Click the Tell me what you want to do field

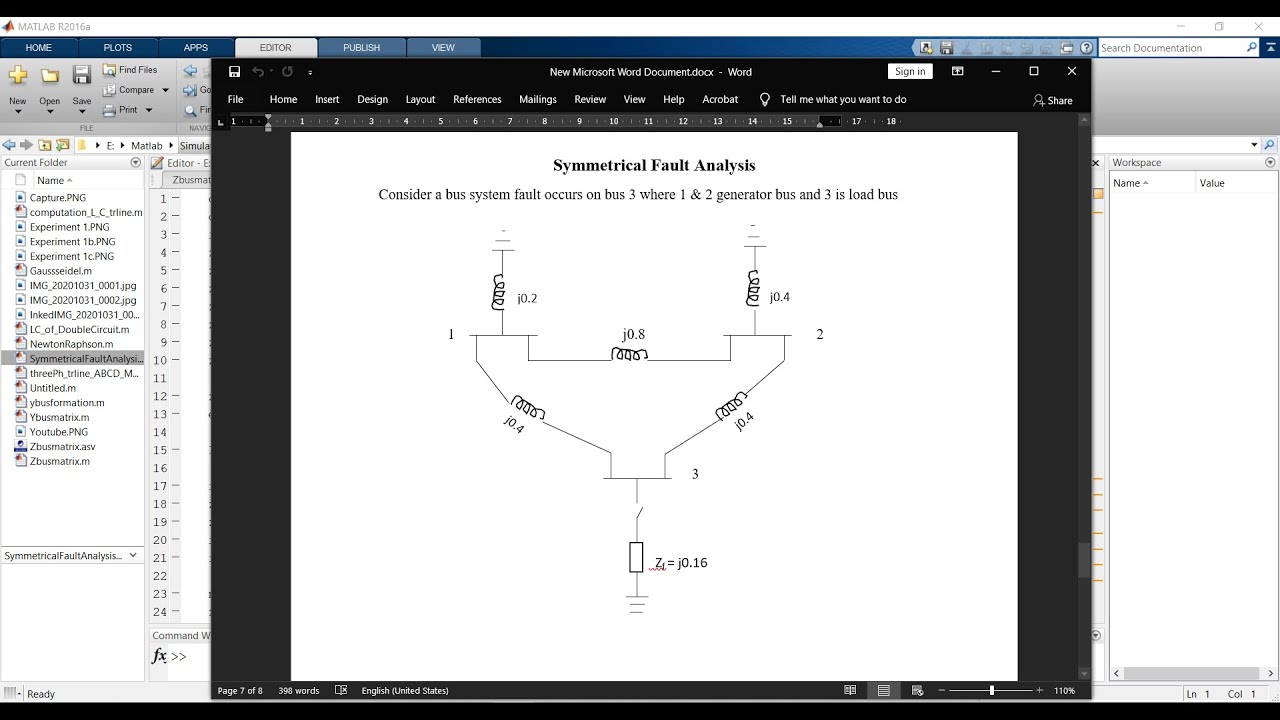843,100
